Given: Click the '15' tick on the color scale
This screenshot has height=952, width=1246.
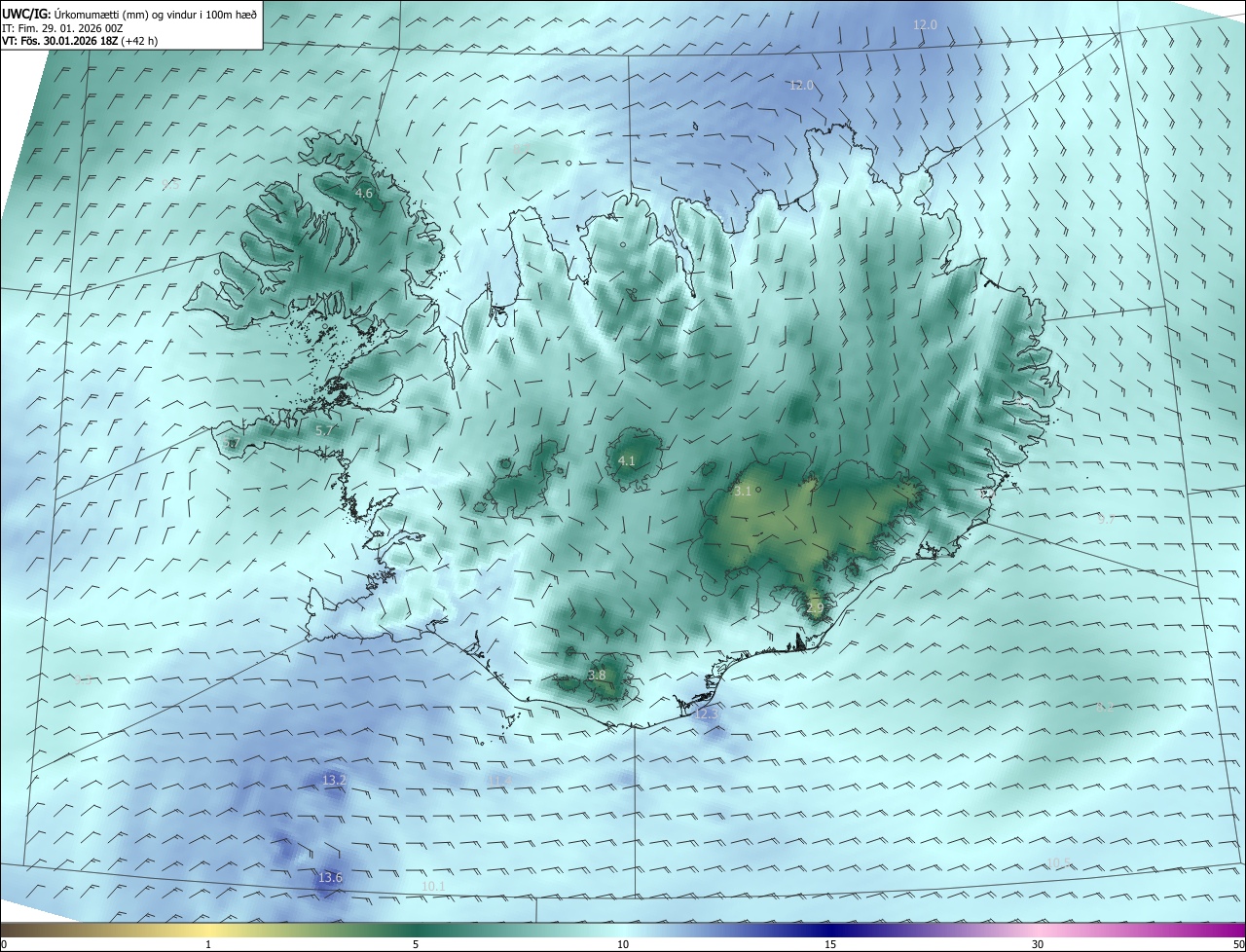Looking at the screenshot, I should 830,944.
